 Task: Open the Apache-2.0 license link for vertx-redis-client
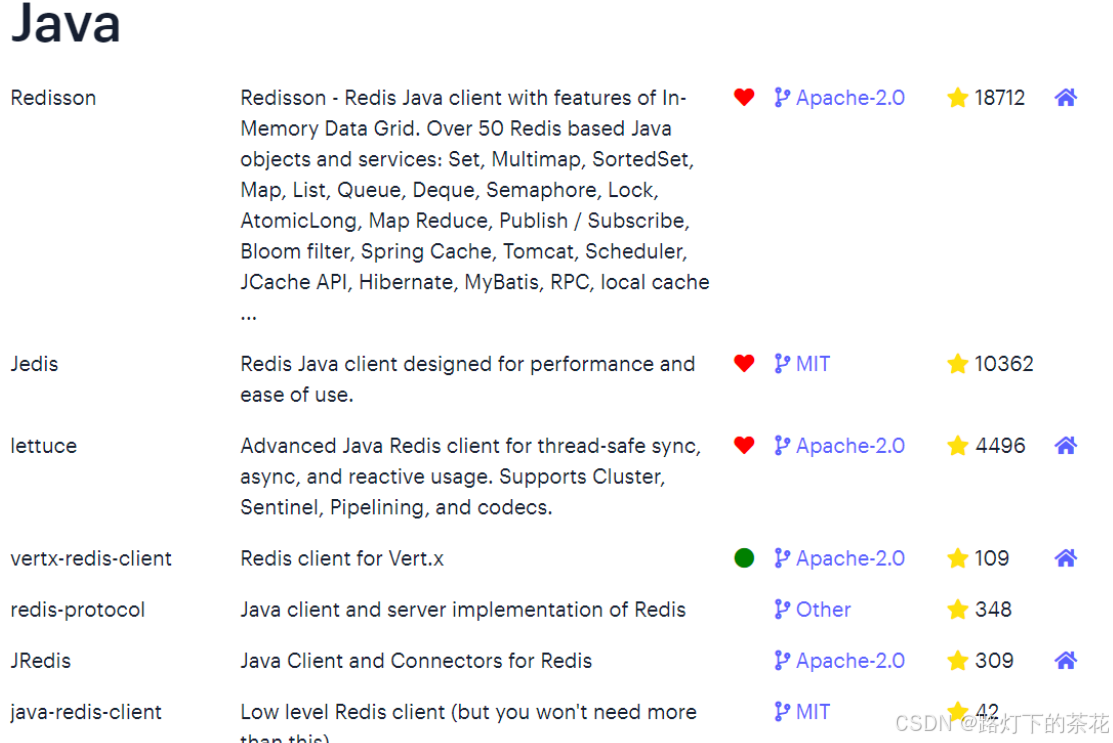tap(850, 558)
